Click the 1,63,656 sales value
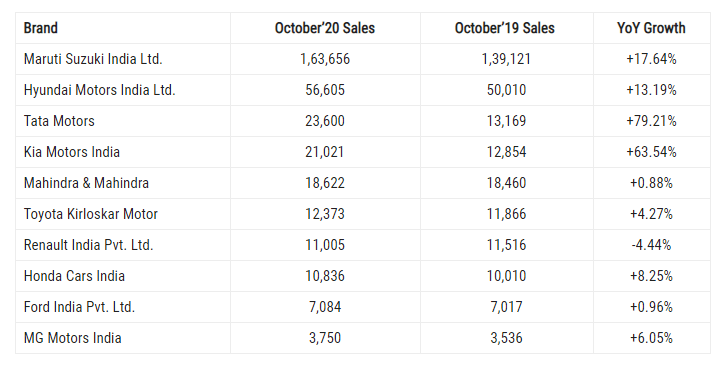721x376 pixels. [x=325, y=59]
